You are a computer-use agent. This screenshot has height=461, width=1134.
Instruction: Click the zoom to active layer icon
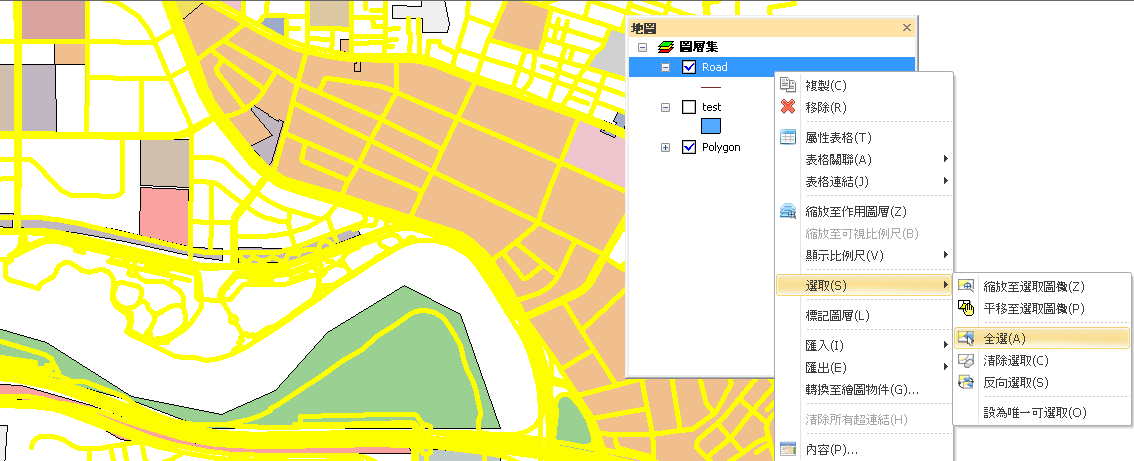pyautogui.click(x=788, y=211)
